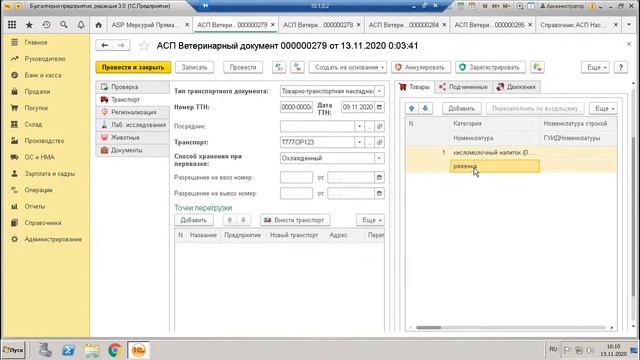640x360 pixels.
Task: Click Дт/Кт icon left of Создать на основании
Action: (x=297, y=67)
